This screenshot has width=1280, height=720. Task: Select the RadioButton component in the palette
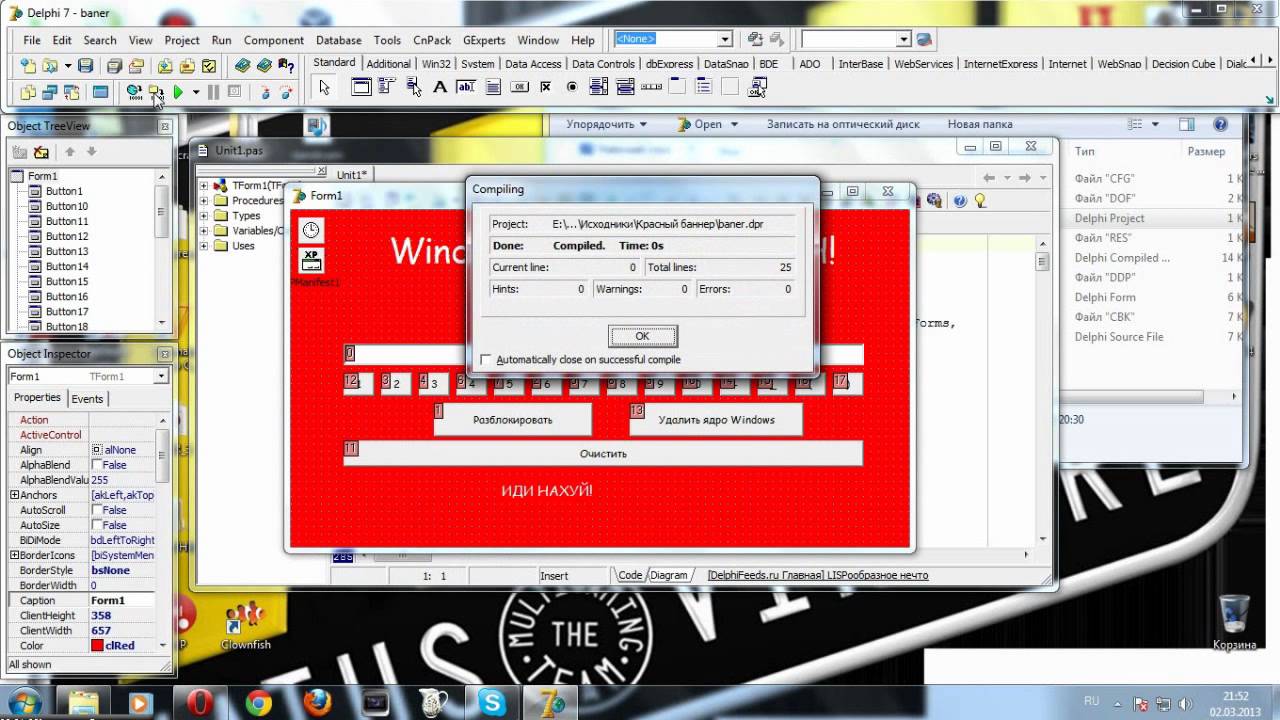(572, 87)
